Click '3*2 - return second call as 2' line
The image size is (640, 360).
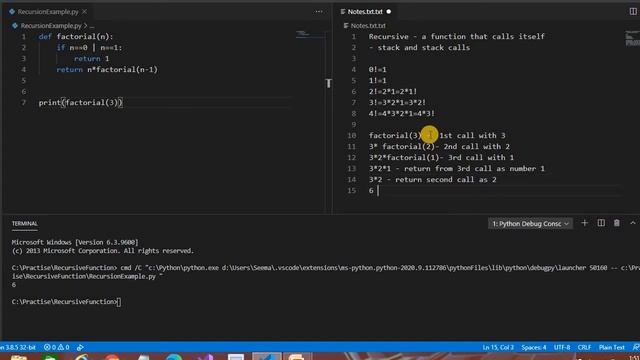(x=432, y=180)
